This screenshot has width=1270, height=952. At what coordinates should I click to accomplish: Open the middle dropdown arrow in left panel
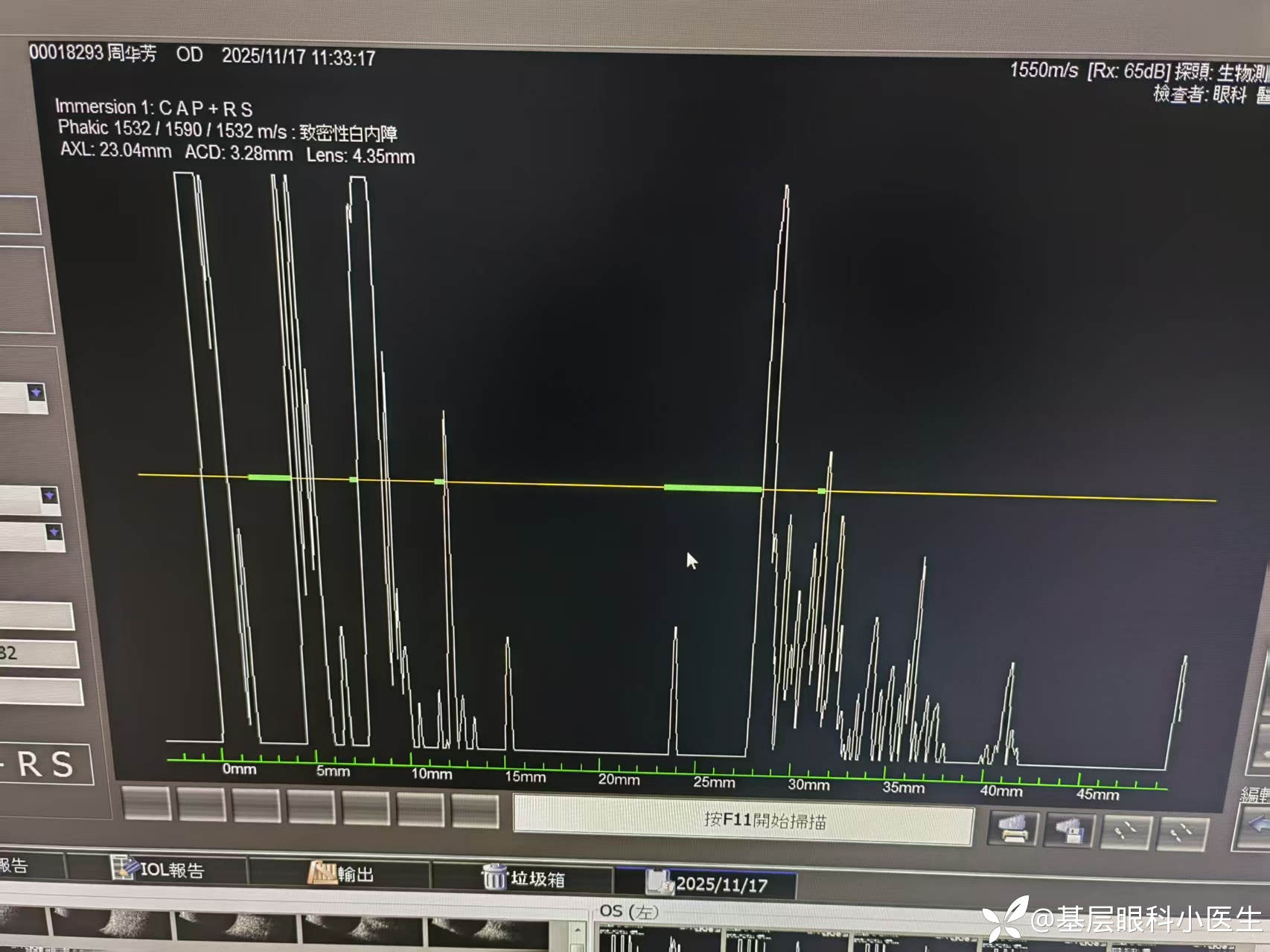pyautogui.click(x=49, y=496)
